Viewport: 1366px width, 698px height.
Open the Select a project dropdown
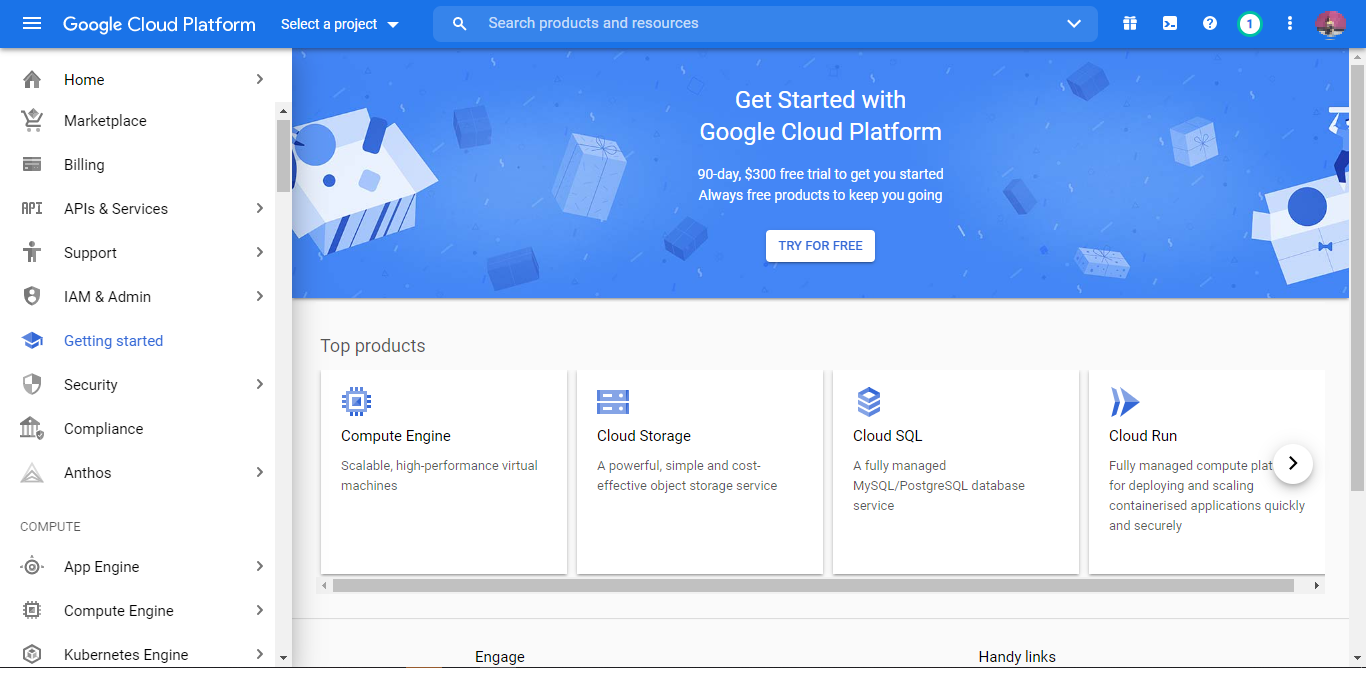pyautogui.click(x=340, y=24)
